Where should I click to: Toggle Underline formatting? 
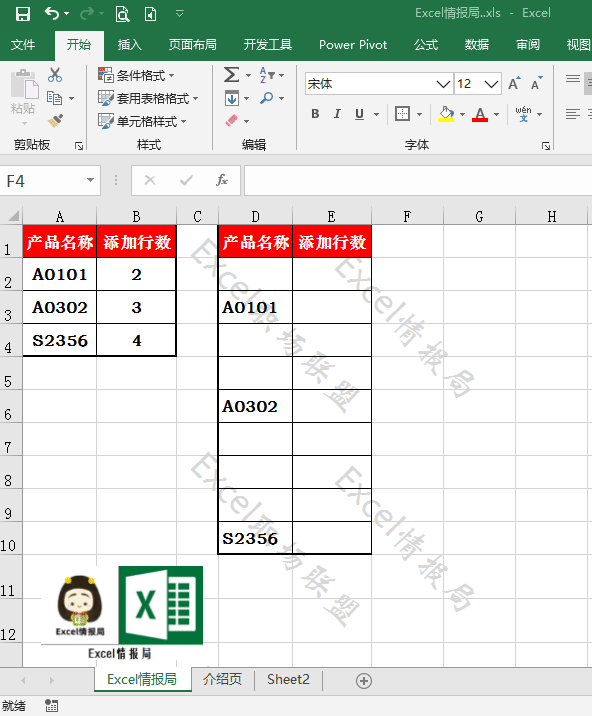coord(359,114)
